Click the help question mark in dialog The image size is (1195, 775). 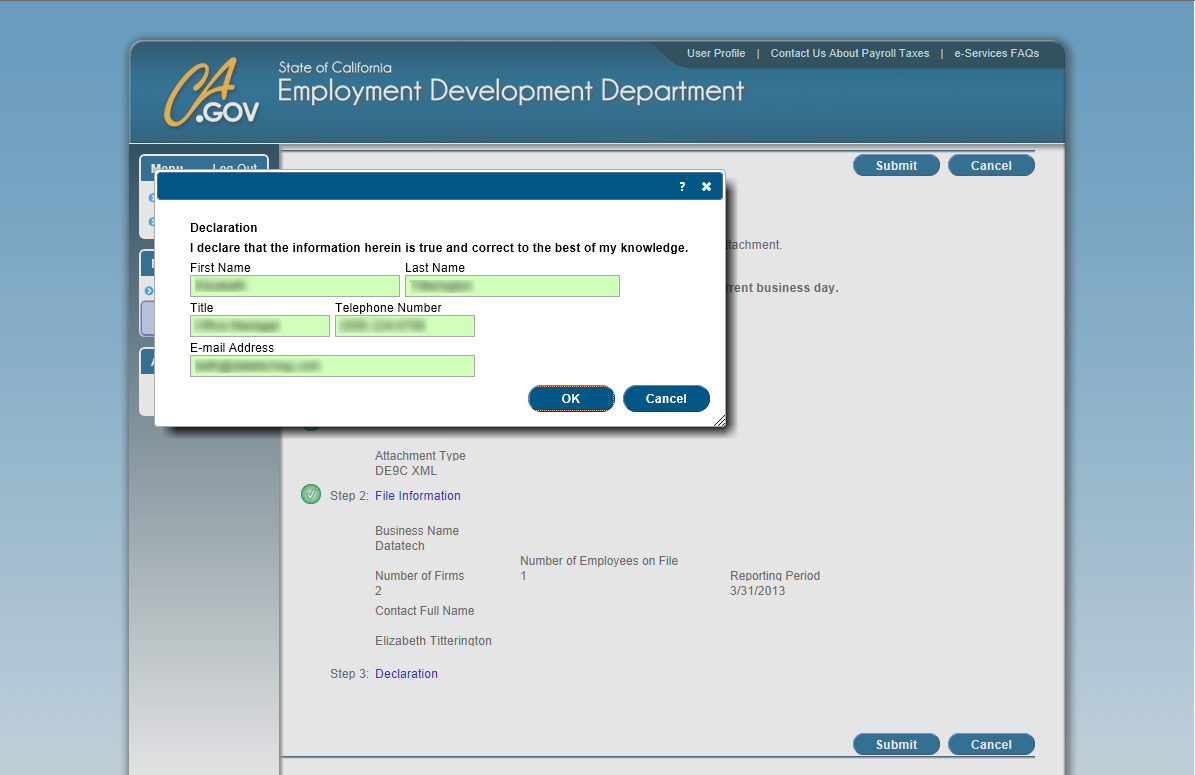pos(682,187)
